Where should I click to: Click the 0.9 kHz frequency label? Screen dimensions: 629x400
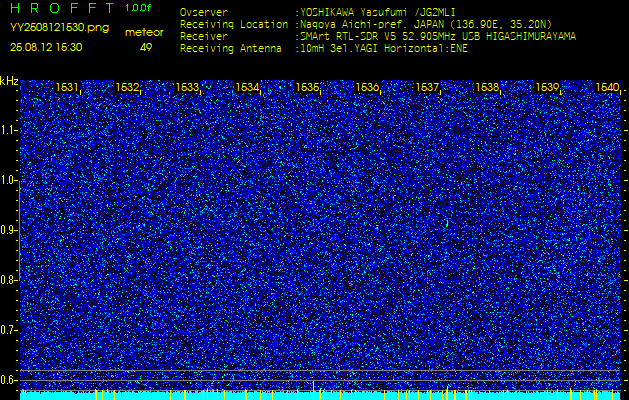point(9,230)
